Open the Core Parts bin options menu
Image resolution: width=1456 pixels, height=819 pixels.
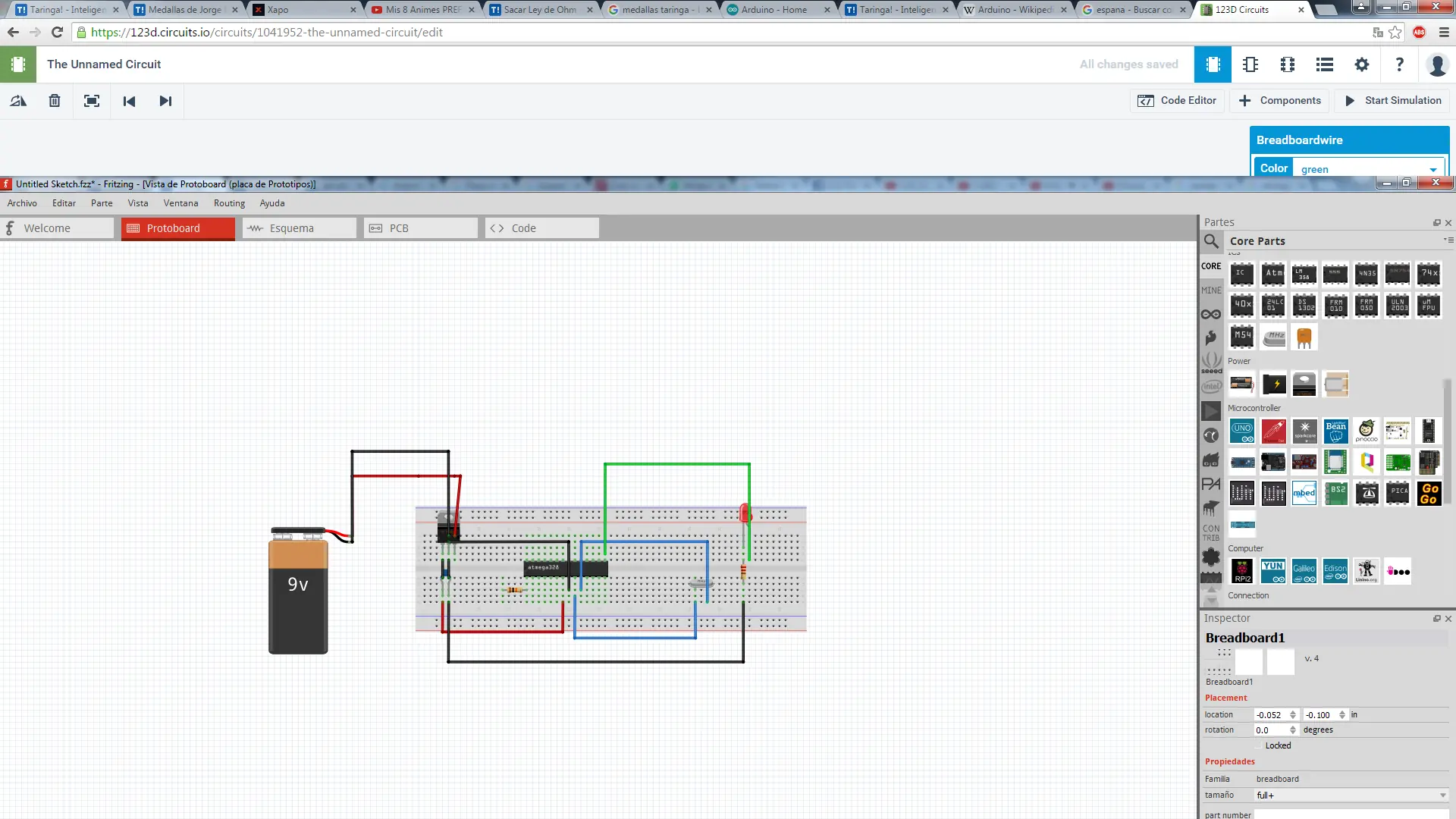pos(1448,240)
